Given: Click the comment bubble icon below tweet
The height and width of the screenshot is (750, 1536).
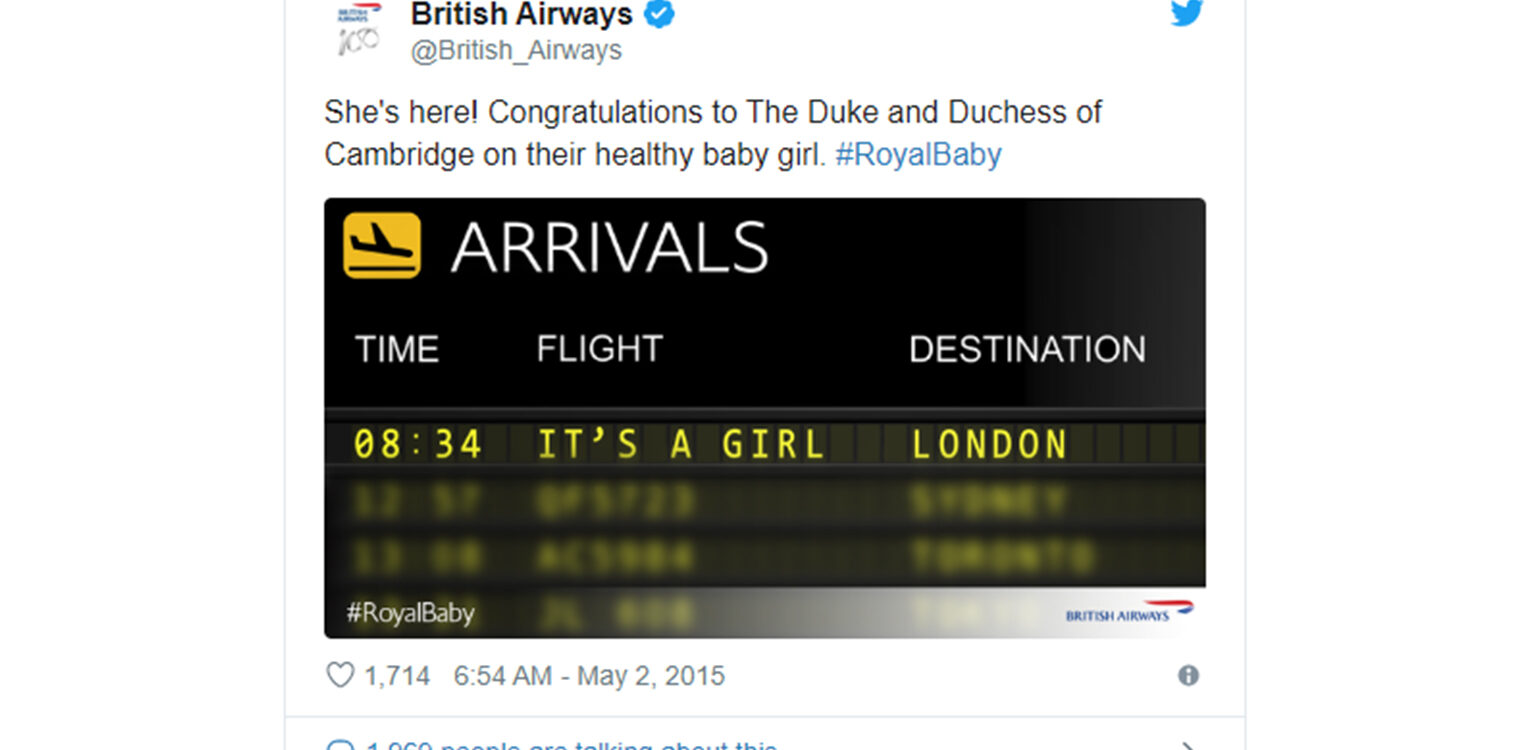Looking at the screenshot, I should pos(341,746).
